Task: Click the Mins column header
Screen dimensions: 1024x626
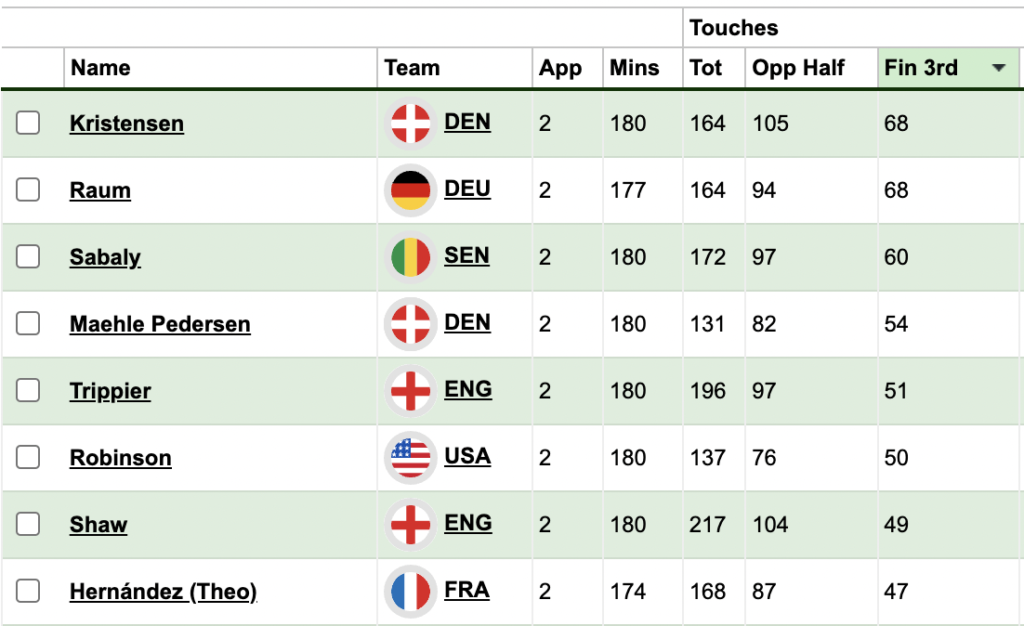Action: pos(634,68)
